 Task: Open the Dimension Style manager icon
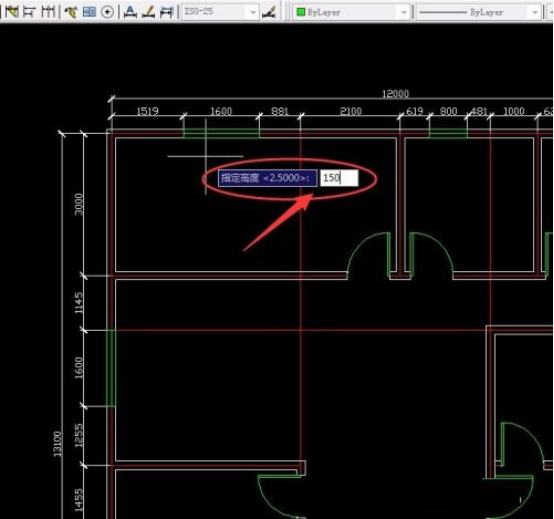269,12
